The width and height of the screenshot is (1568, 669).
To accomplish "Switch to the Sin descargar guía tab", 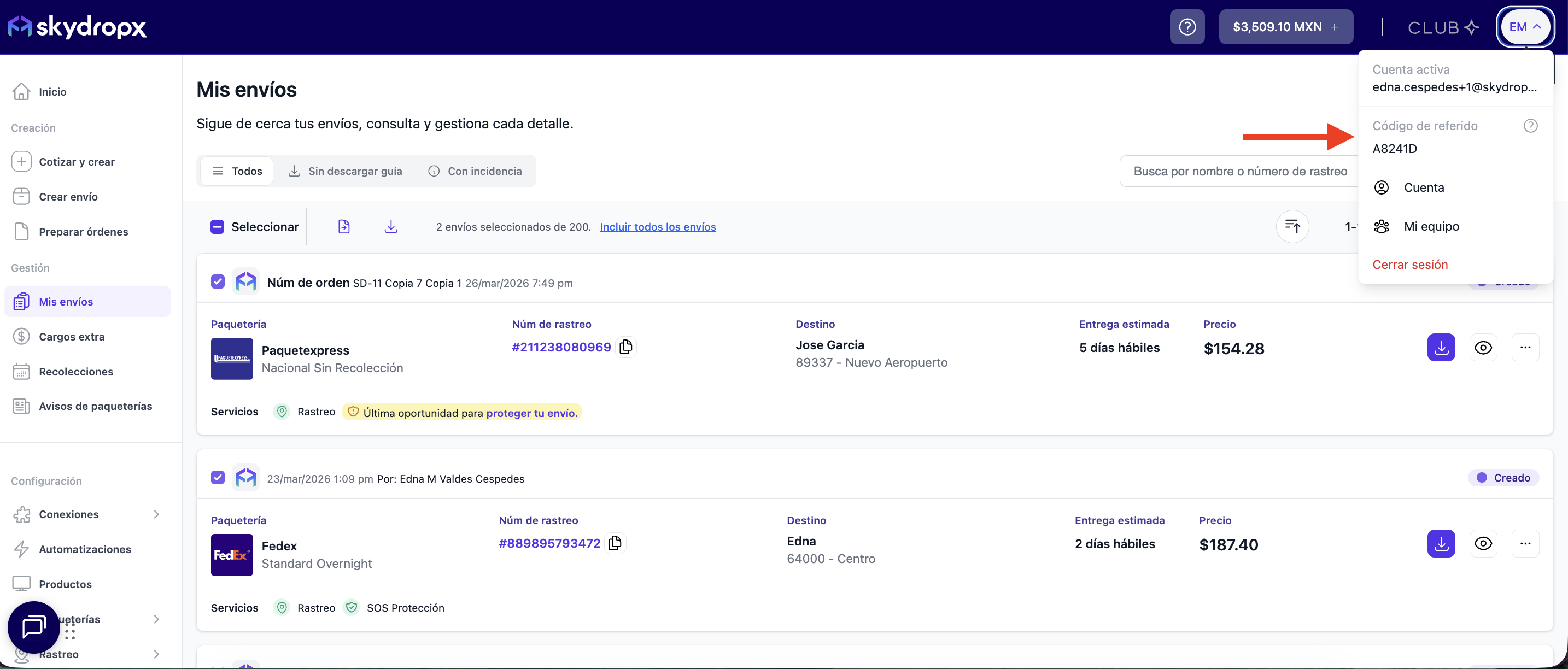I will tap(345, 171).
